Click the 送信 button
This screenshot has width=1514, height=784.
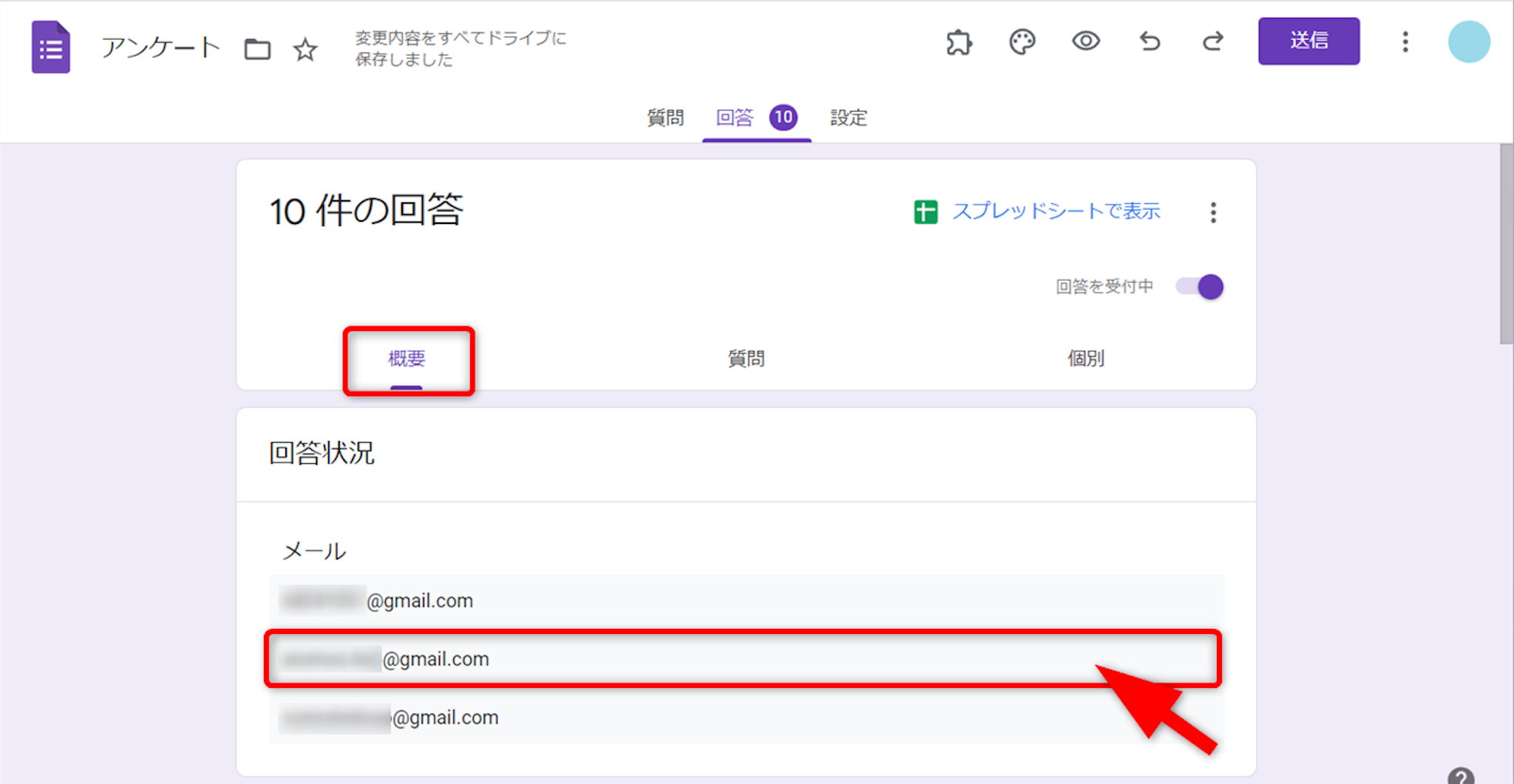coord(1308,41)
